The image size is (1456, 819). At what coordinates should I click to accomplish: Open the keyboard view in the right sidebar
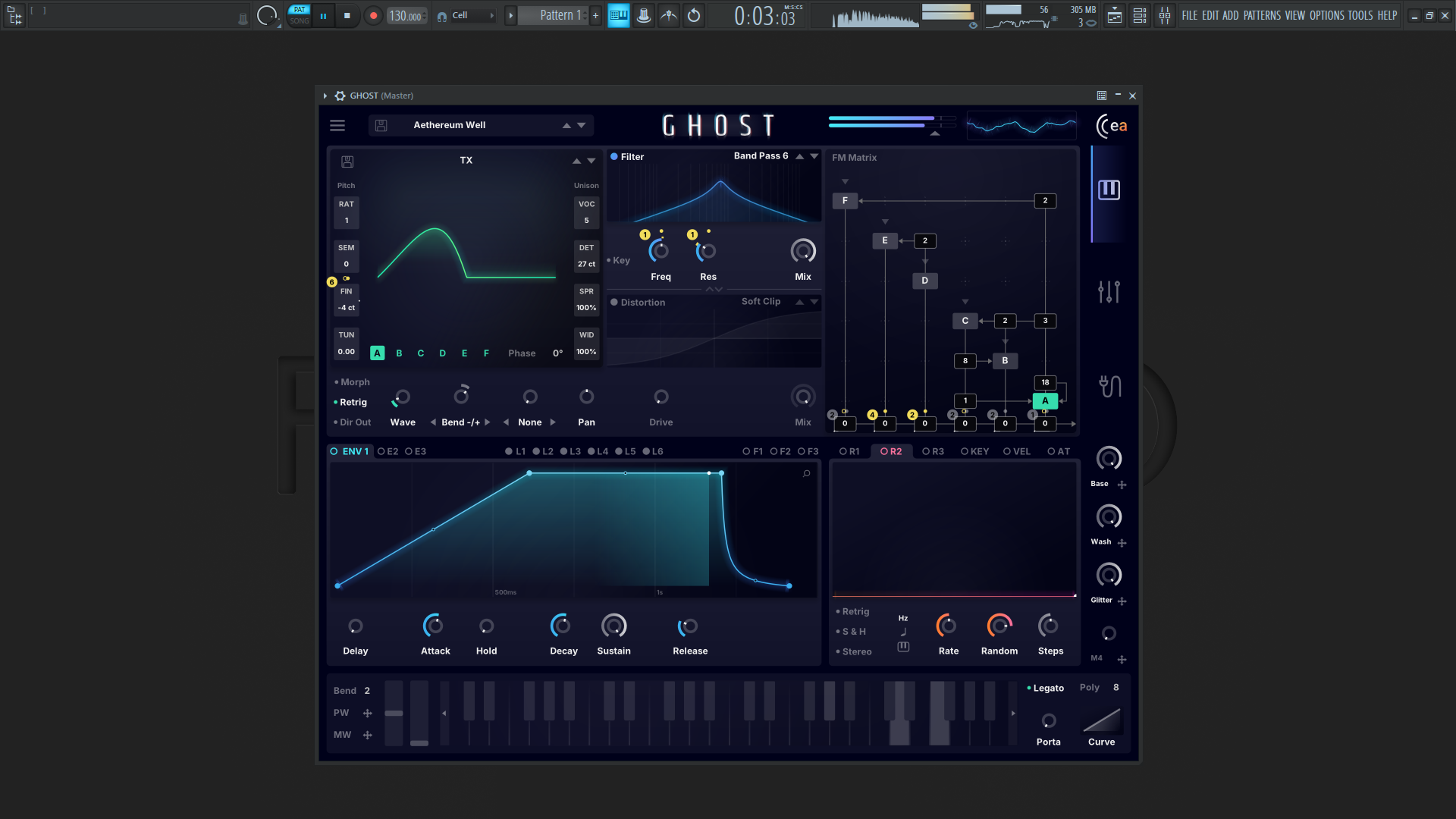coord(1109,190)
